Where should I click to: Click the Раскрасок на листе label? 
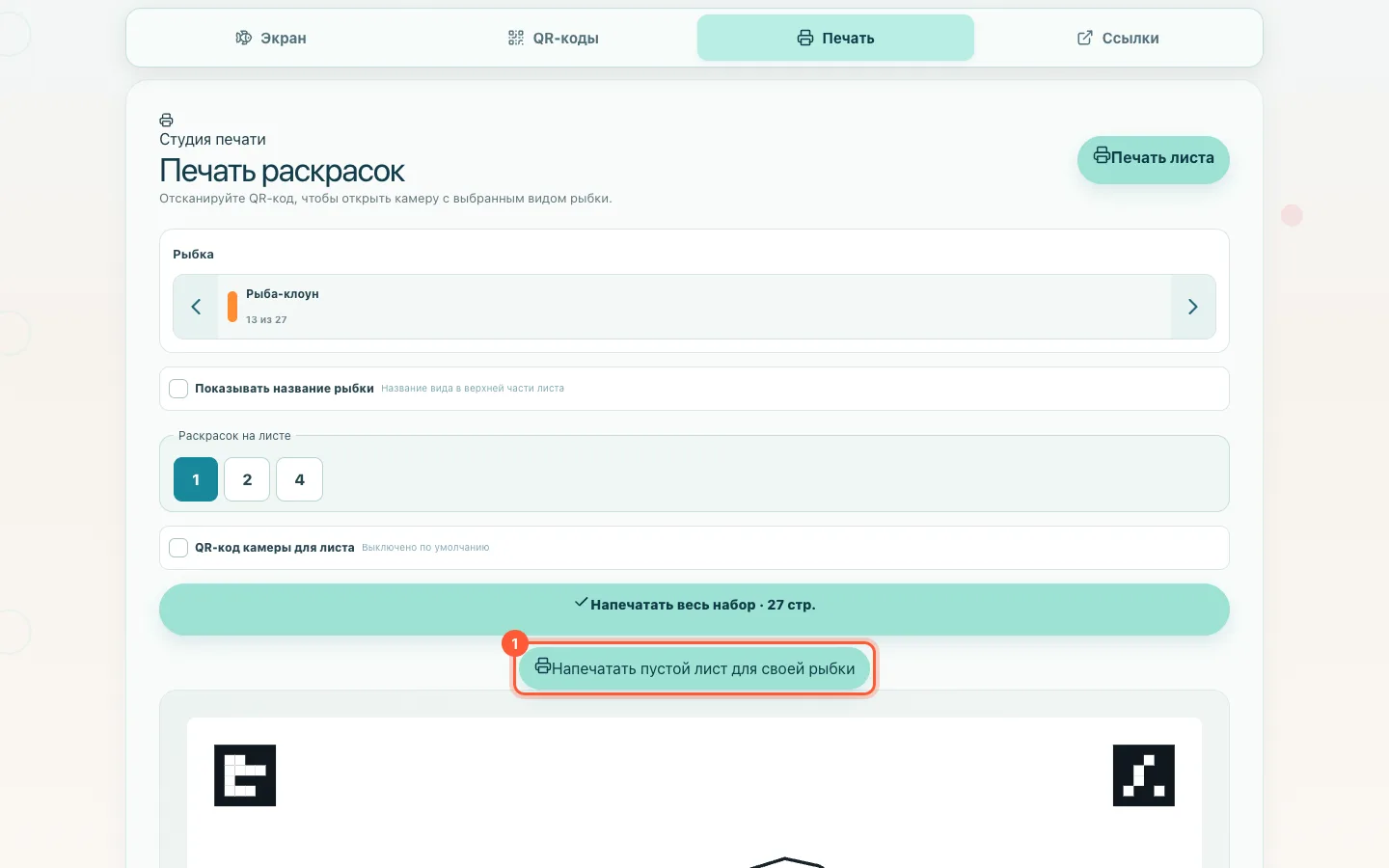click(x=234, y=436)
